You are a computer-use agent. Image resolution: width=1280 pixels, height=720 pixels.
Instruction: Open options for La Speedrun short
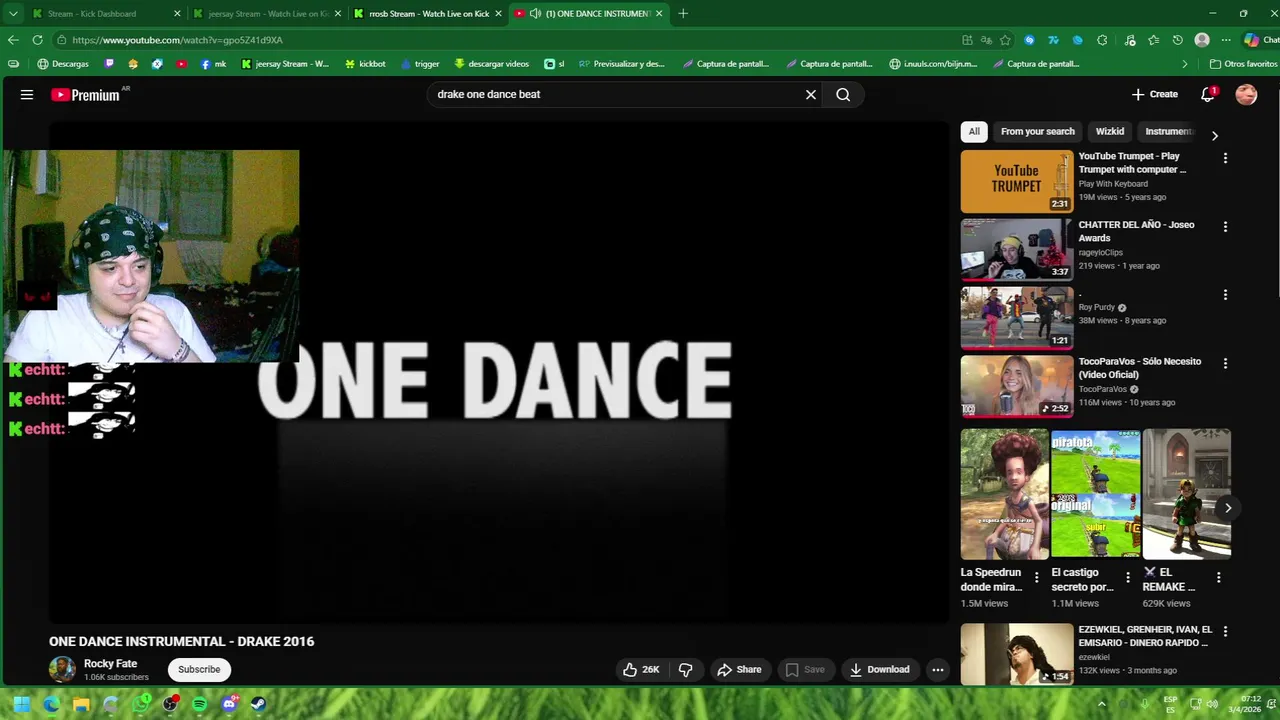pos(1036,578)
